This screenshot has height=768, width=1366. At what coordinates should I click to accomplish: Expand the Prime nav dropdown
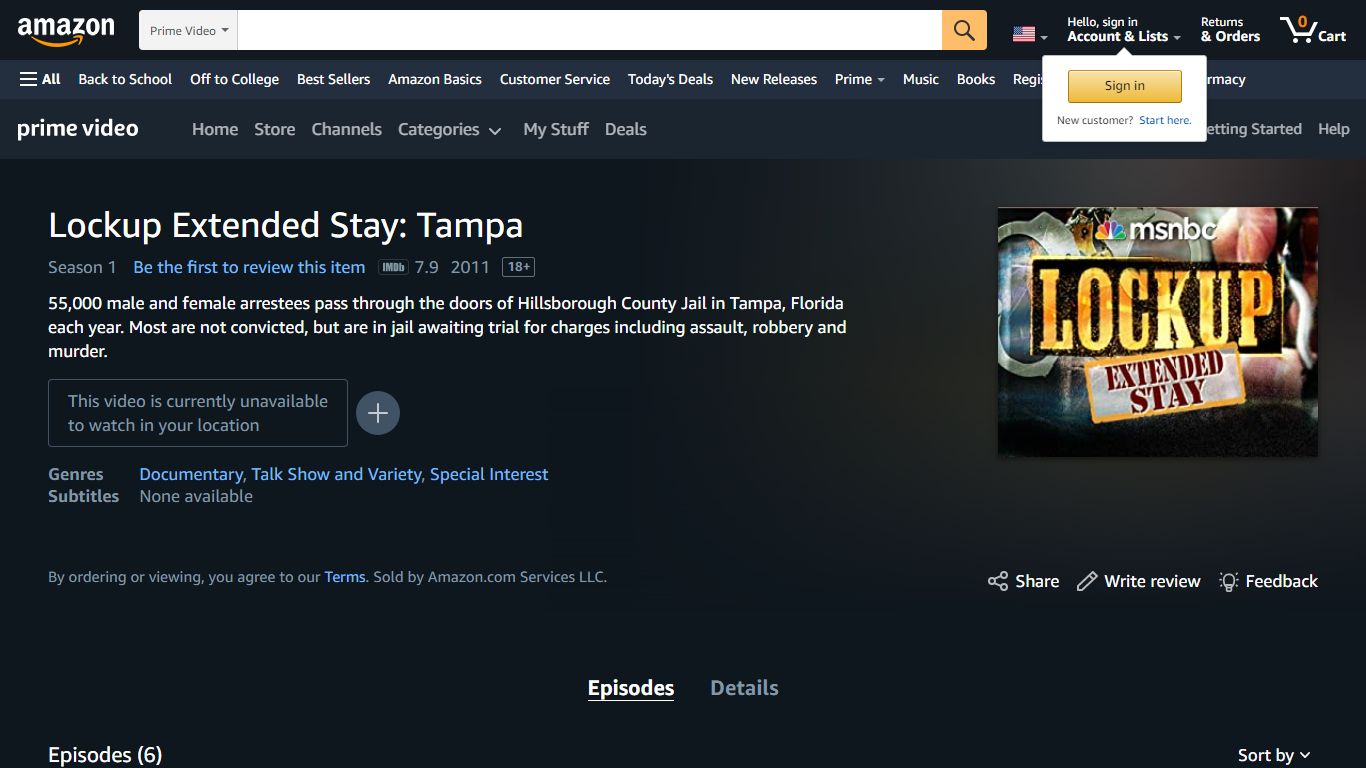(x=860, y=79)
